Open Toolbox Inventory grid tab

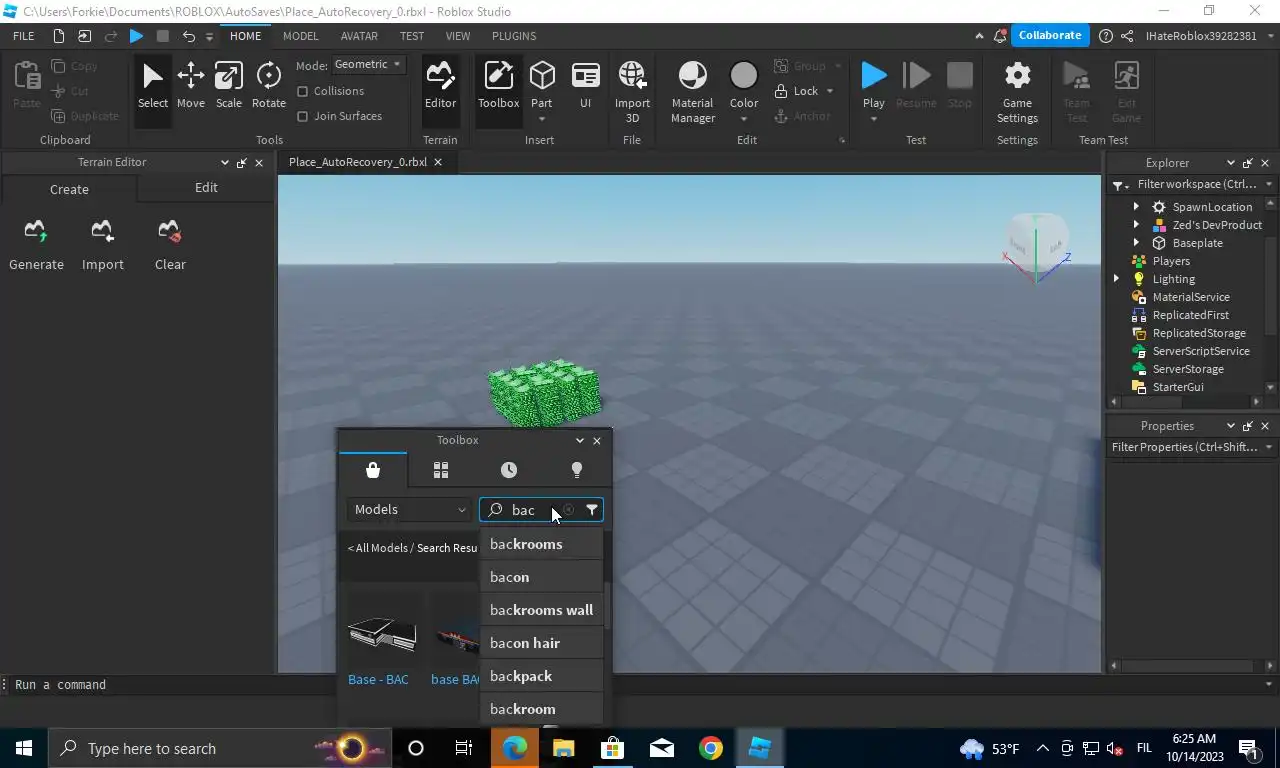441,470
